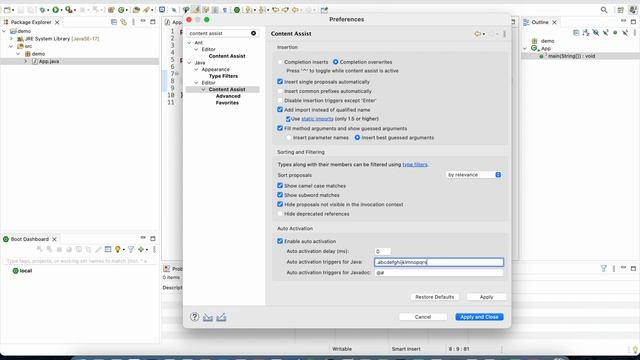This screenshot has width=640, height=360.
Task: Open the Search magnifier in Eclipse toolbar
Action: click(x=604, y=10)
